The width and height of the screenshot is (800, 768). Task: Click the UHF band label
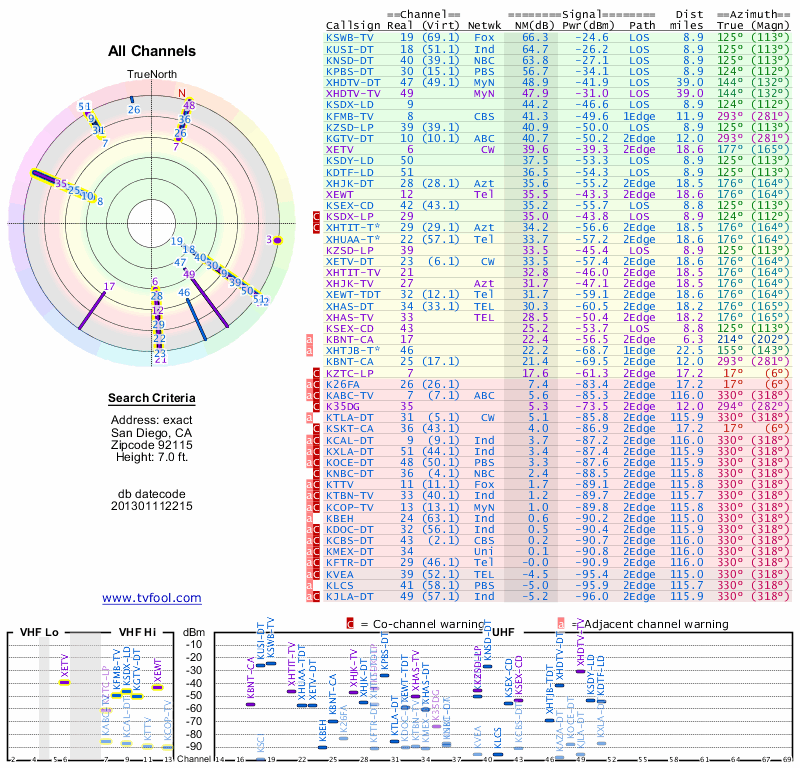(x=503, y=632)
